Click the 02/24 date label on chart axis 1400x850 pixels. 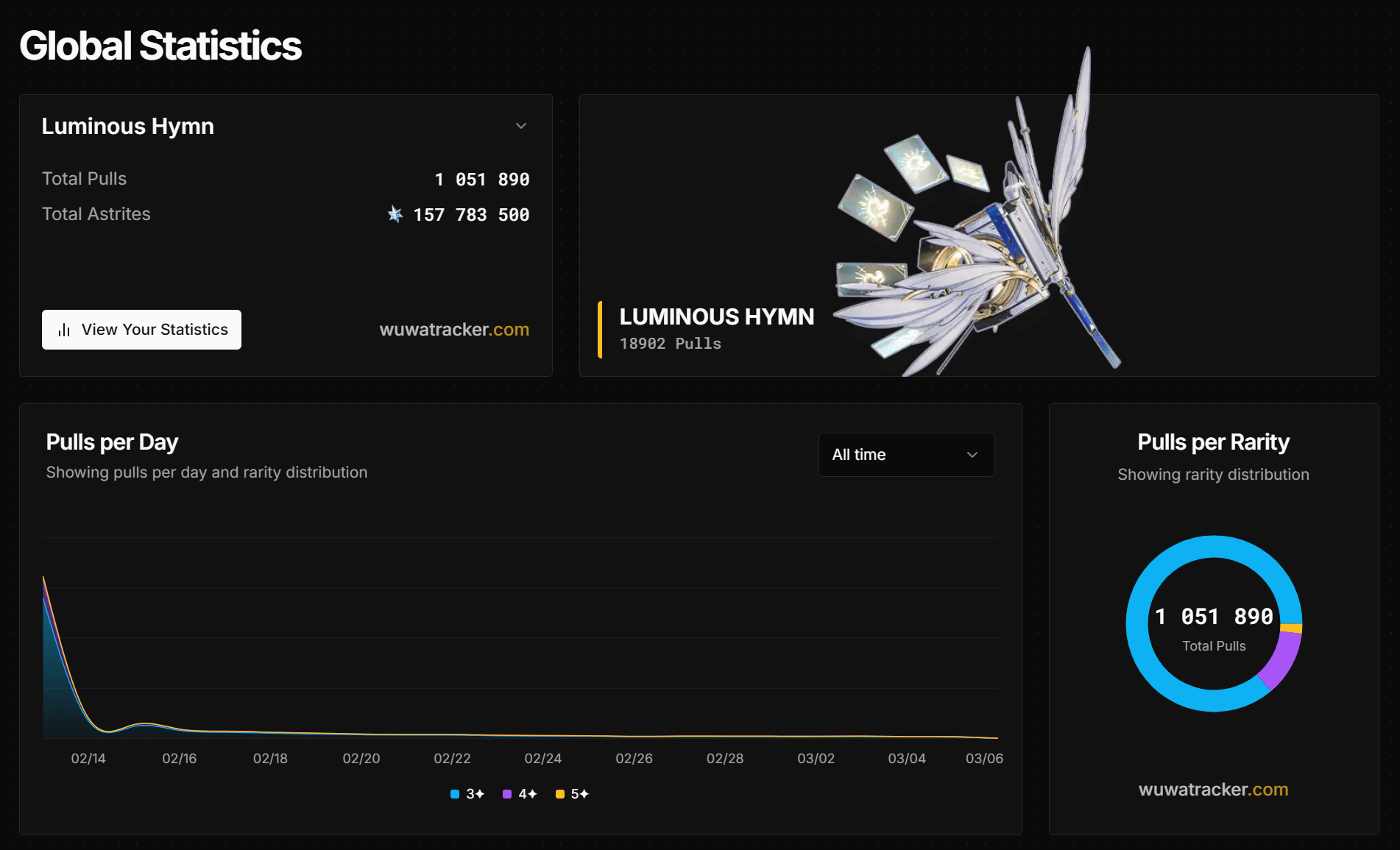tap(542, 759)
